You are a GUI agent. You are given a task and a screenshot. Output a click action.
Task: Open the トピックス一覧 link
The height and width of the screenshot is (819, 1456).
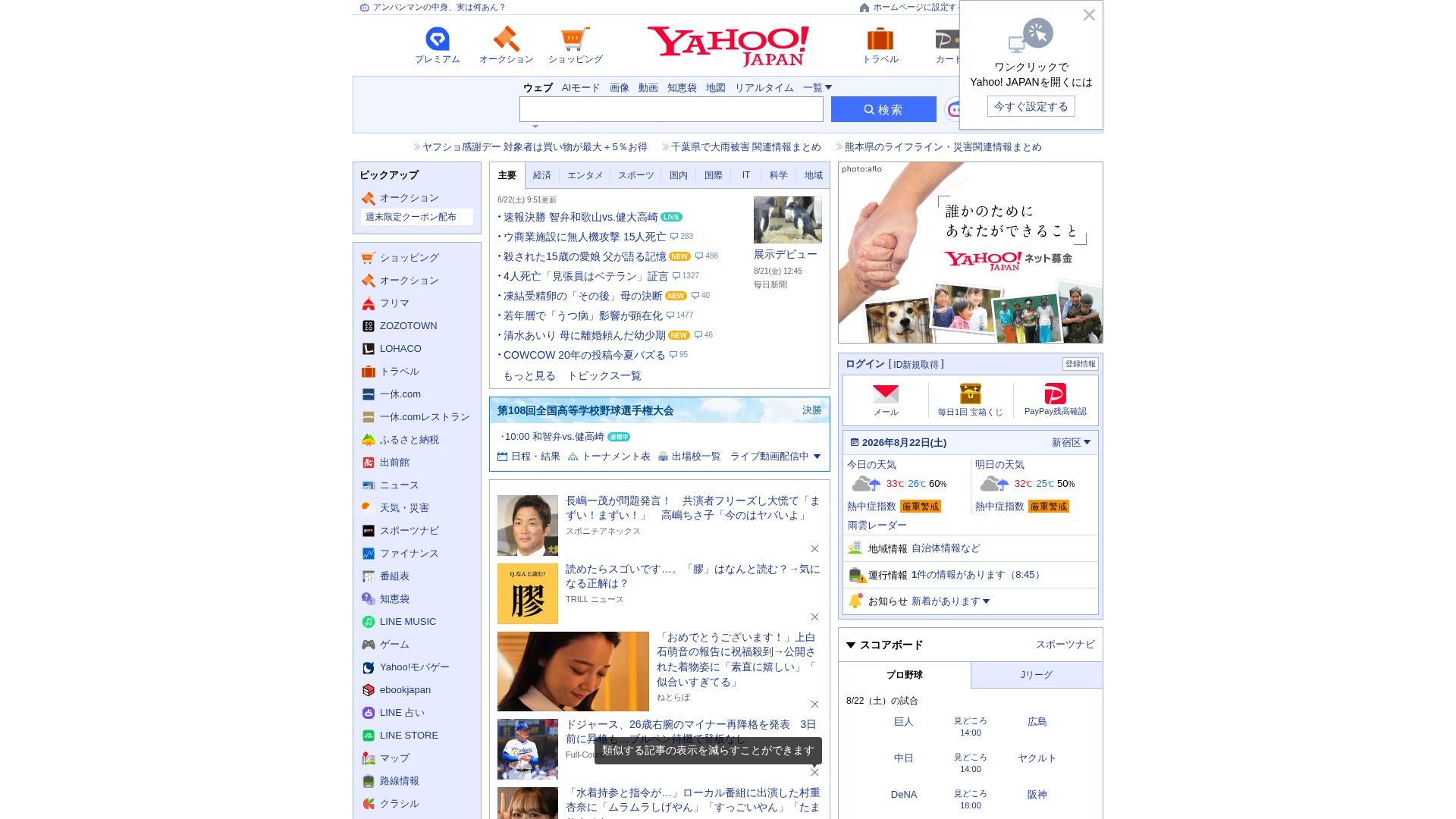[604, 376]
